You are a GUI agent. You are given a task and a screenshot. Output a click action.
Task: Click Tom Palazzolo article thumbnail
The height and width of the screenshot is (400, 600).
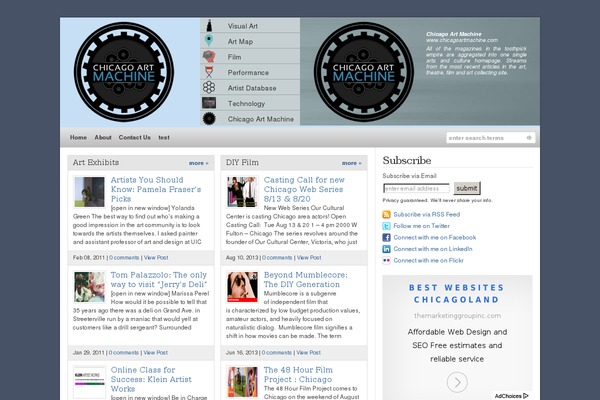[x=89, y=287]
